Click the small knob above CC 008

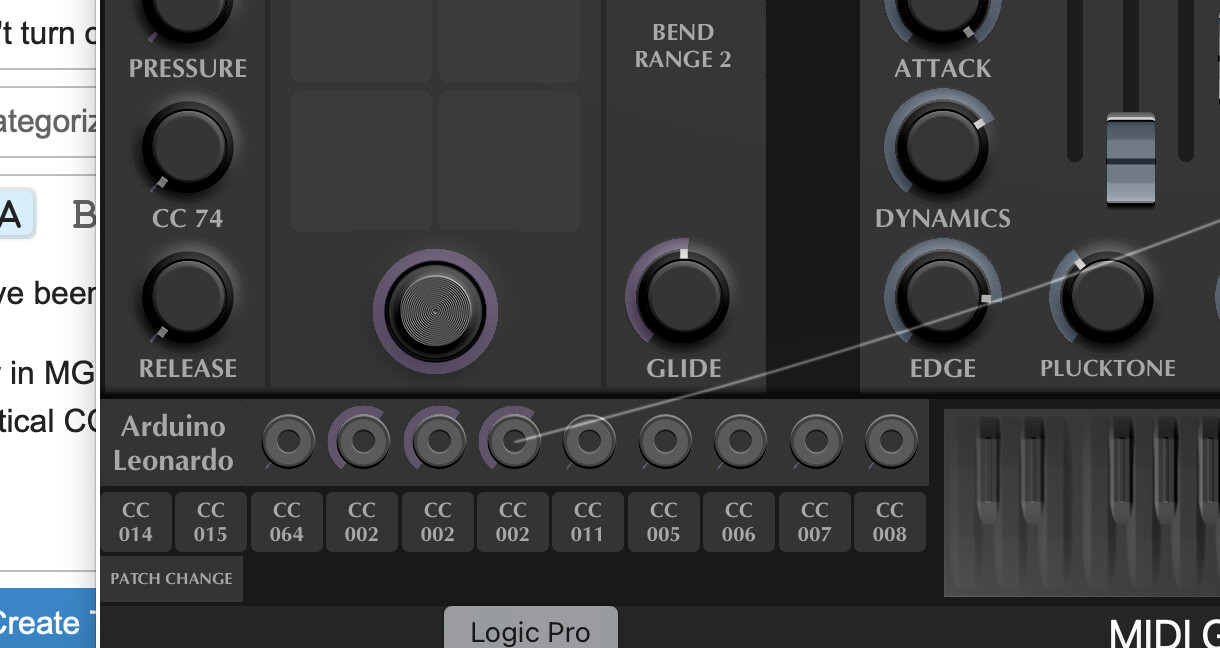(x=890, y=442)
